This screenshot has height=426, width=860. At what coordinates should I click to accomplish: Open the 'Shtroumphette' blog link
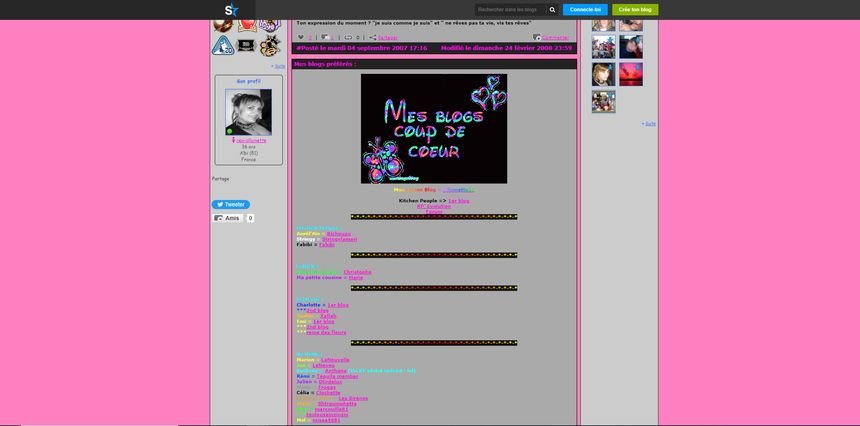[337, 404]
